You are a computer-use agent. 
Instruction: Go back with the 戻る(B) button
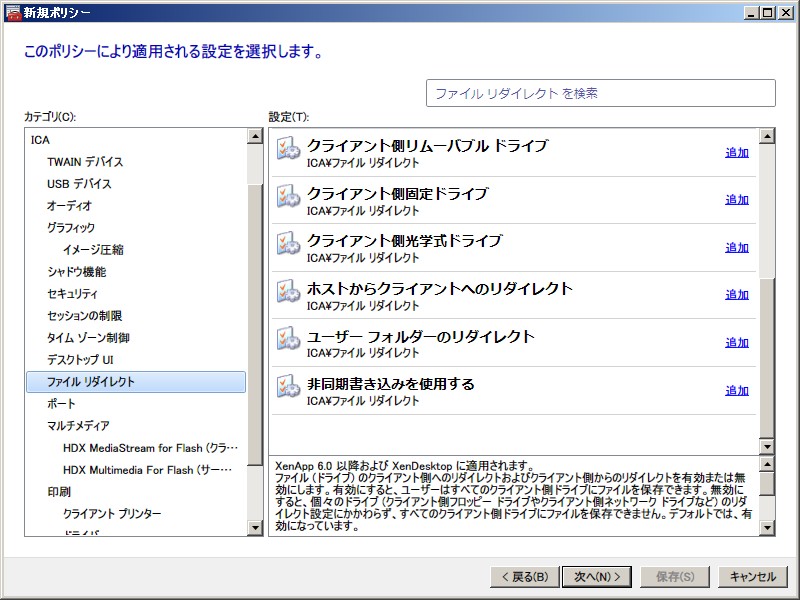tap(522, 577)
